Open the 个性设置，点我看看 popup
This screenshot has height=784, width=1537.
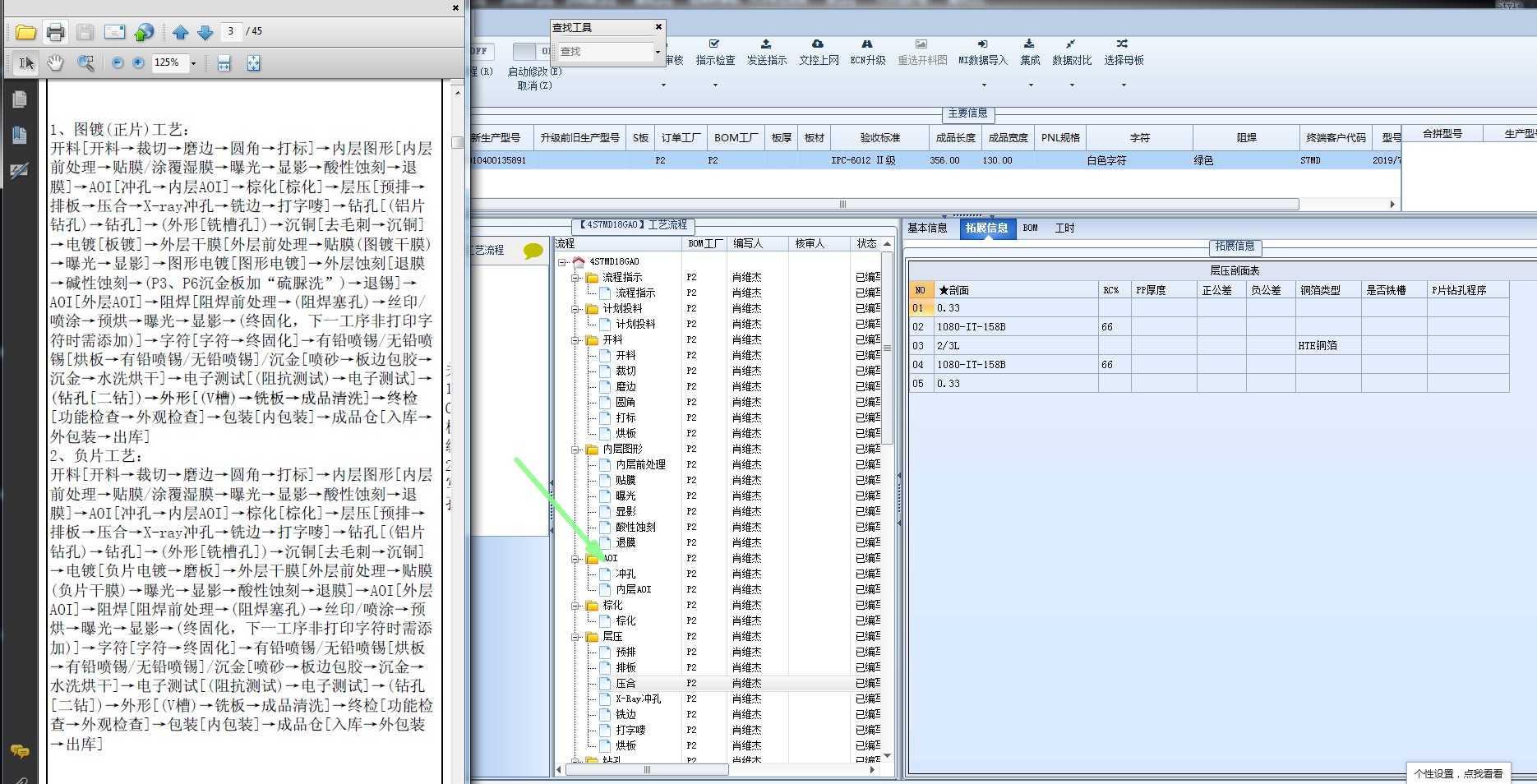click(x=1458, y=773)
